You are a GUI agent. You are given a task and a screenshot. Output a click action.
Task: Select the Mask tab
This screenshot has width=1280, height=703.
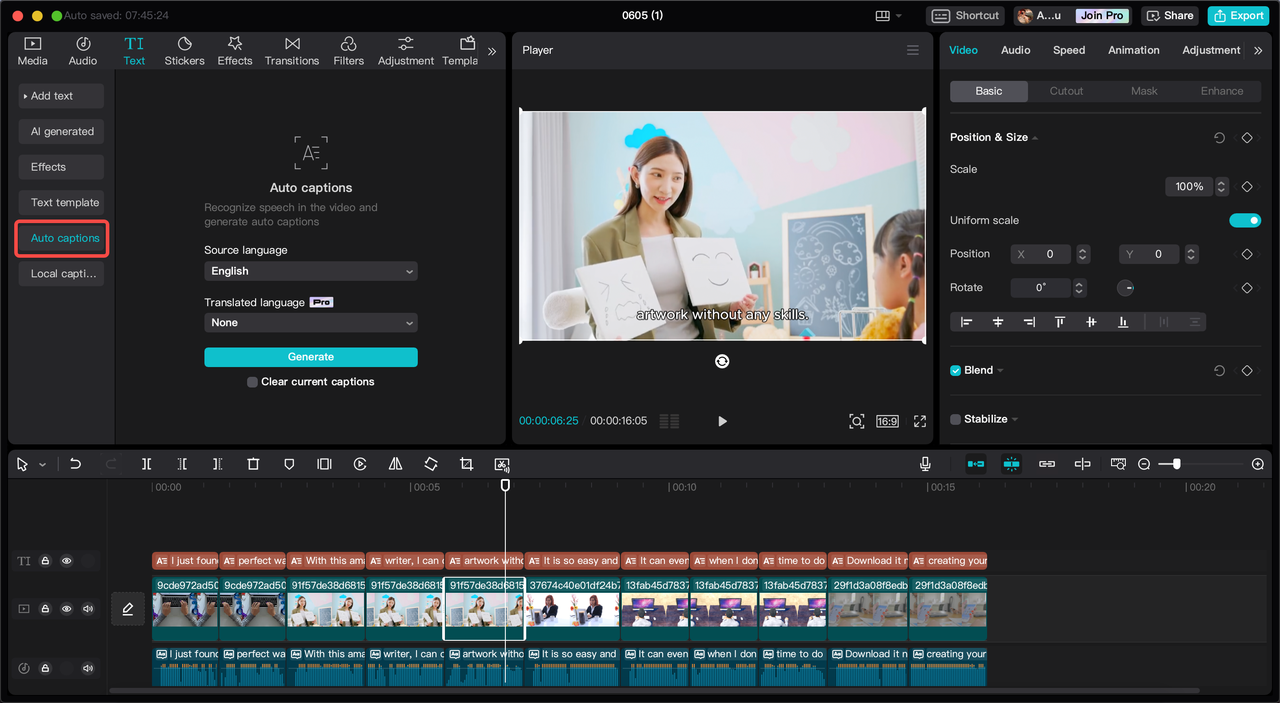(1144, 91)
